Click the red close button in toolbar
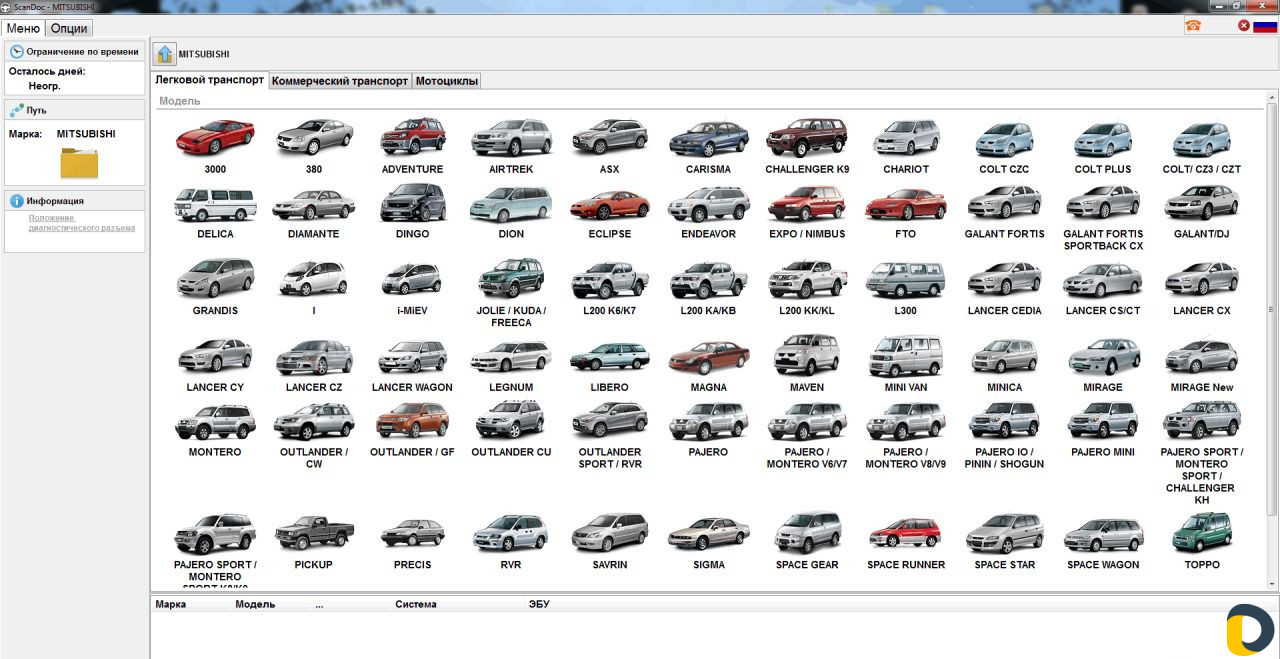Screen dimensions: 1280x659 pos(1244,26)
